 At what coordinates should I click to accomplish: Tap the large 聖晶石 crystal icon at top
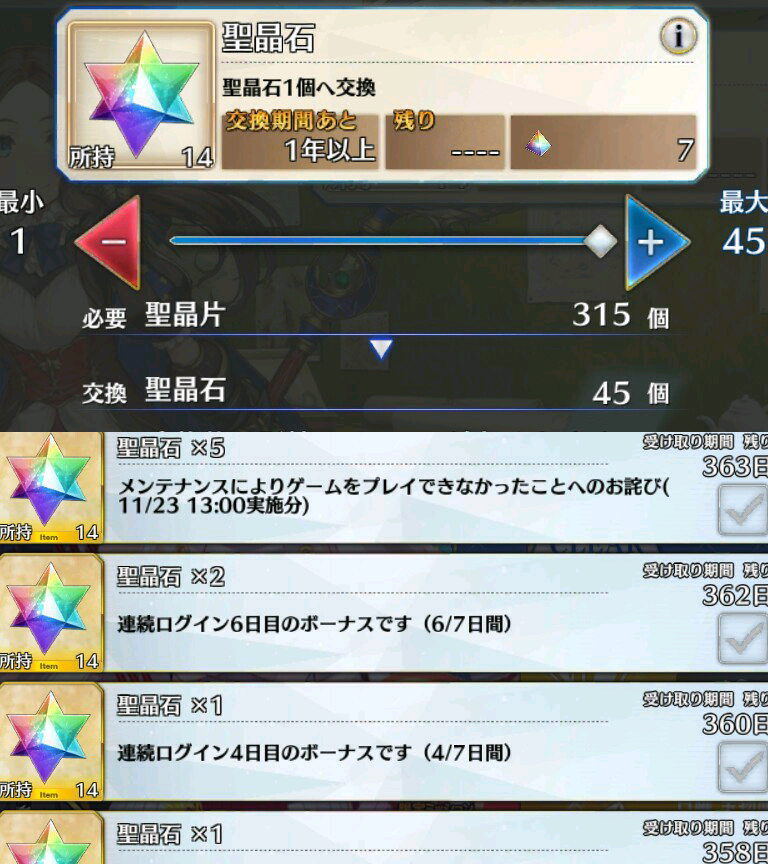point(141,96)
